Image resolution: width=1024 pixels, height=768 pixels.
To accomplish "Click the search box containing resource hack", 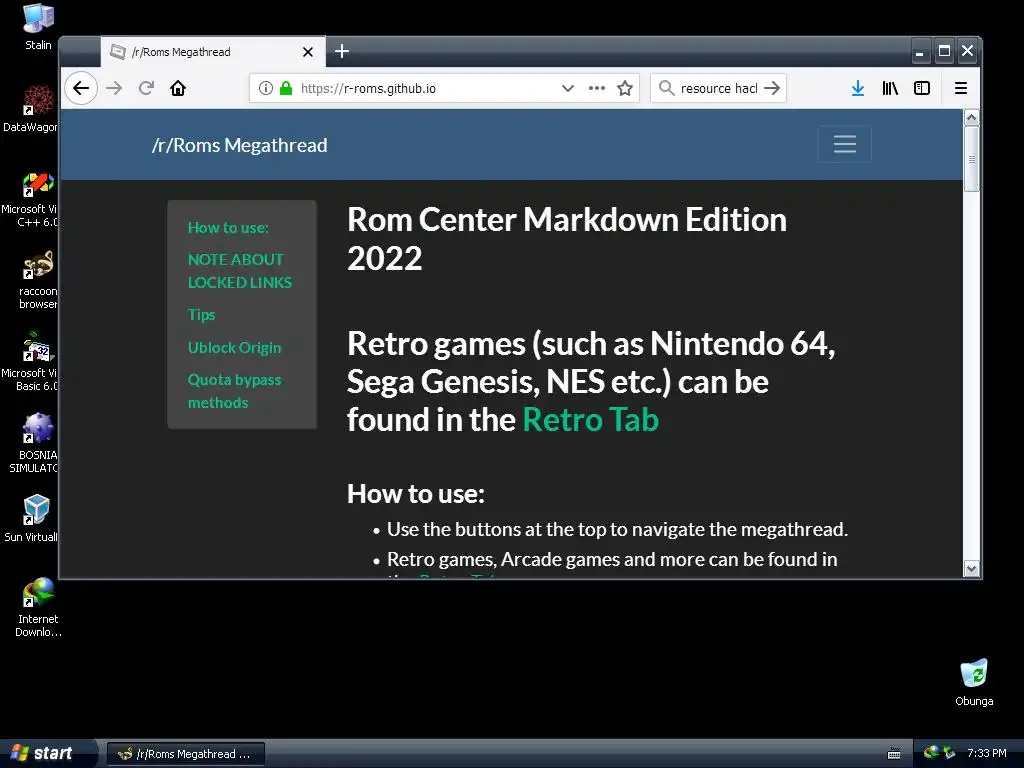I will [x=718, y=88].
